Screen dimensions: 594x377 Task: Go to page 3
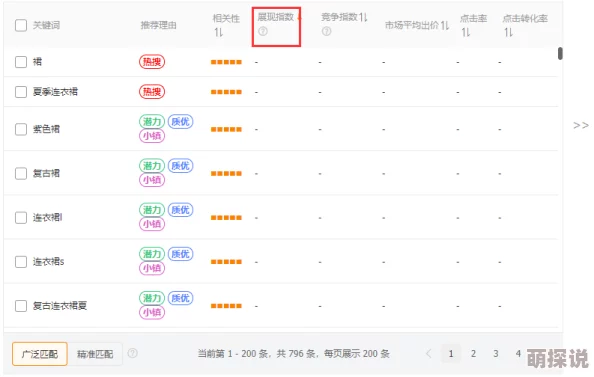click(496, 354)
